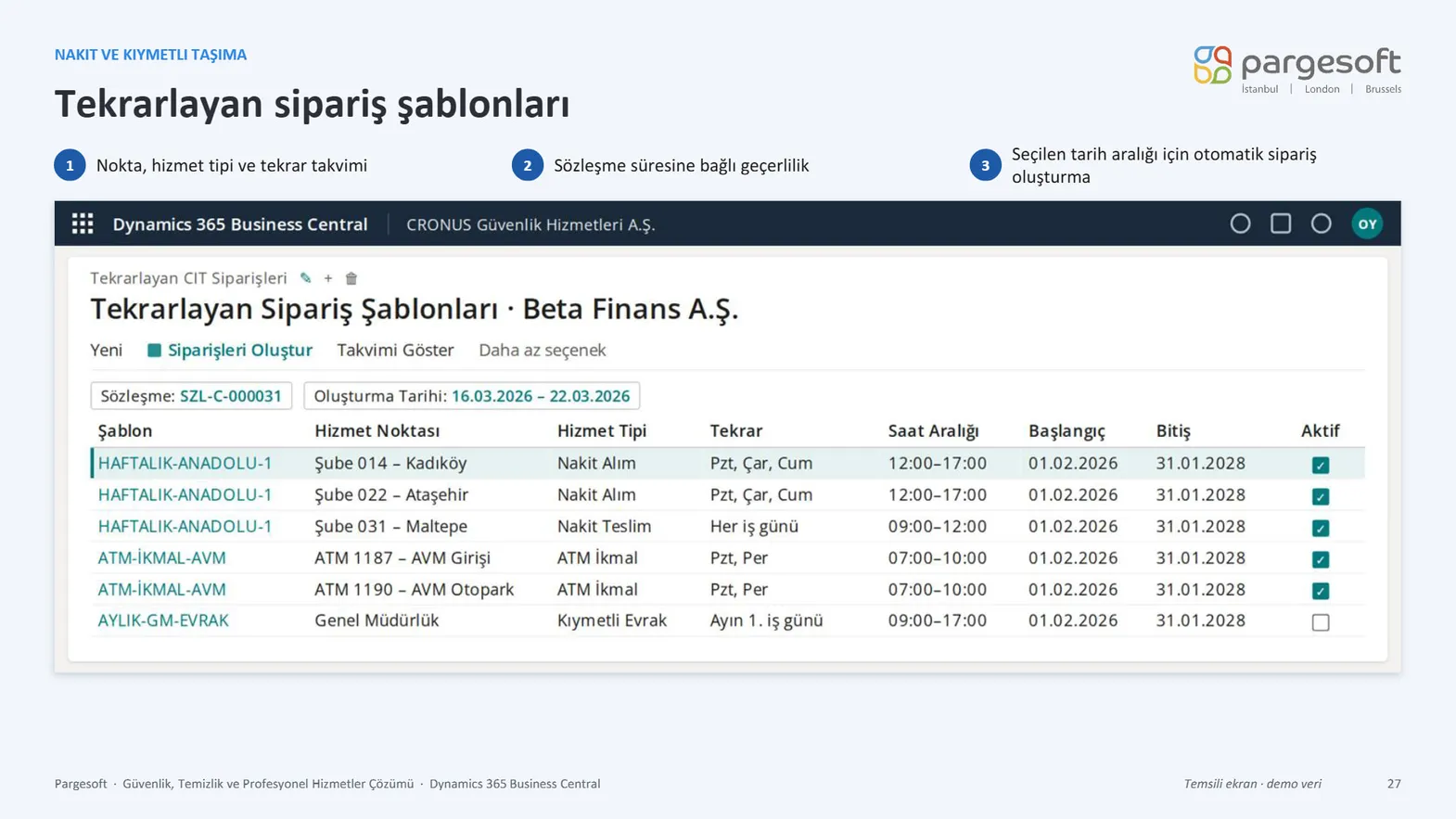Click the Bitiş column header
The image size is (1456, 819).
(1173, 430)
